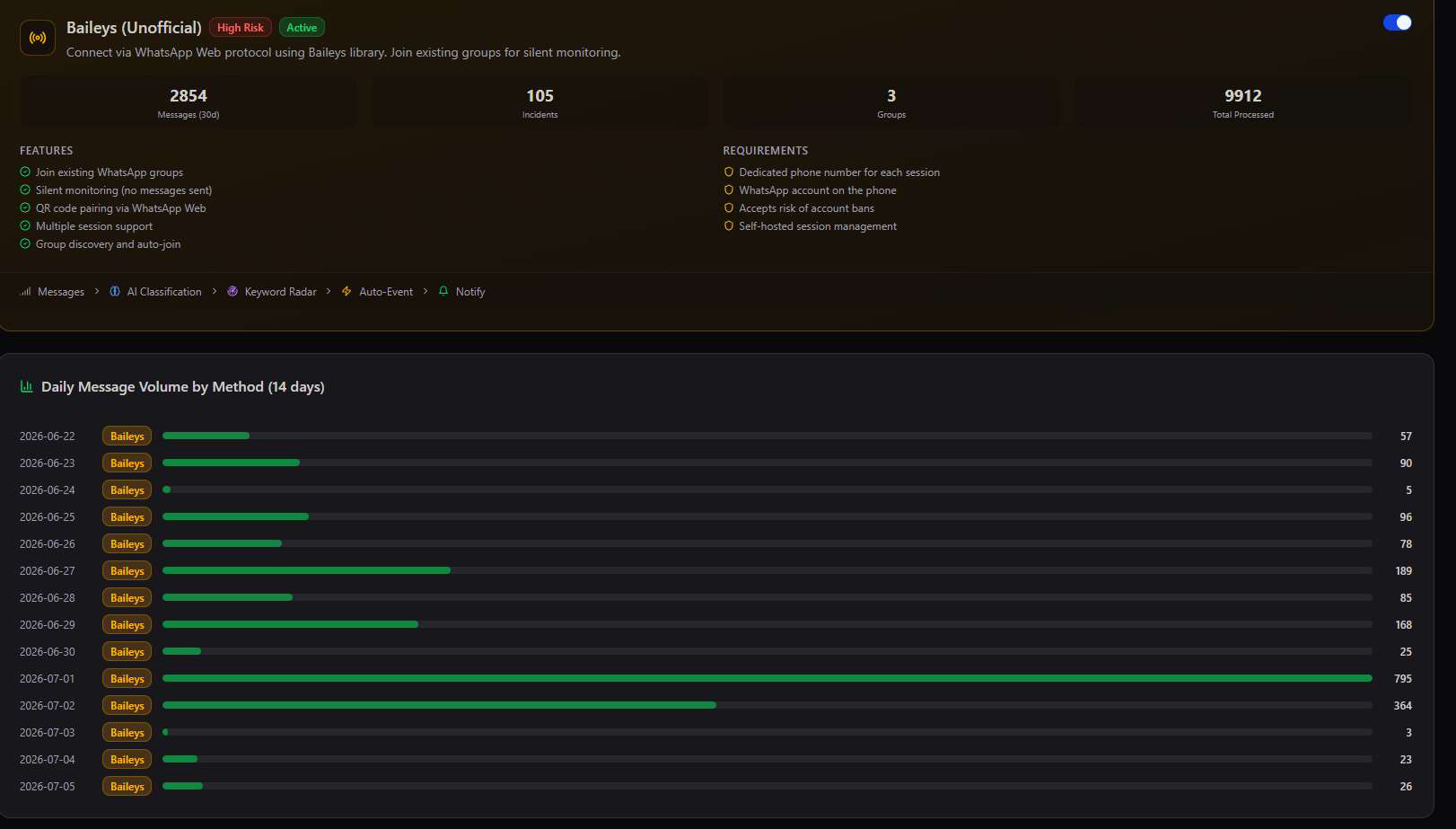Click shield icon for Self-hosted session management

click(x=729, y=225)
